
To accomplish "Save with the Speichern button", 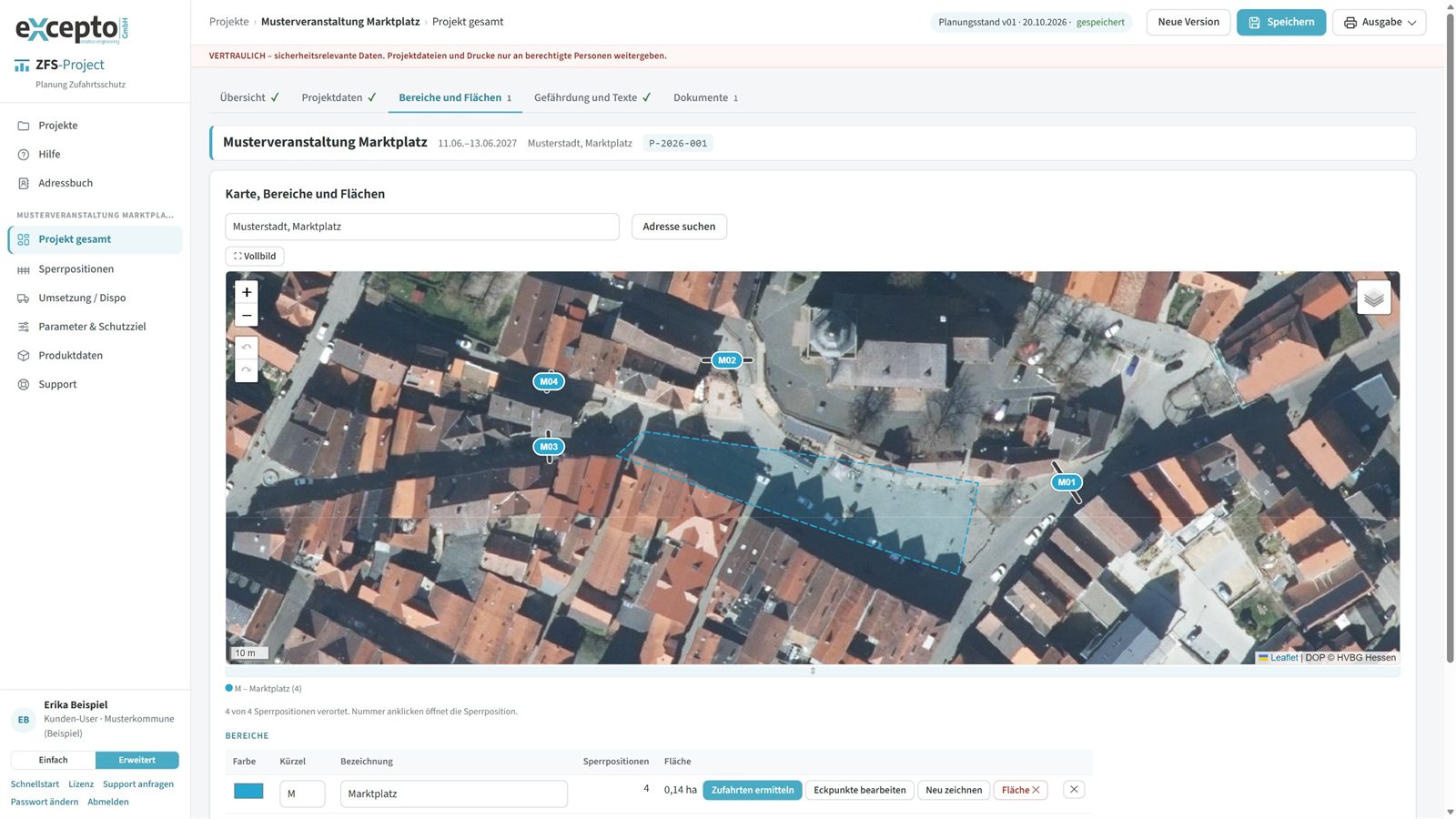I will click(x=1281, y=22).
